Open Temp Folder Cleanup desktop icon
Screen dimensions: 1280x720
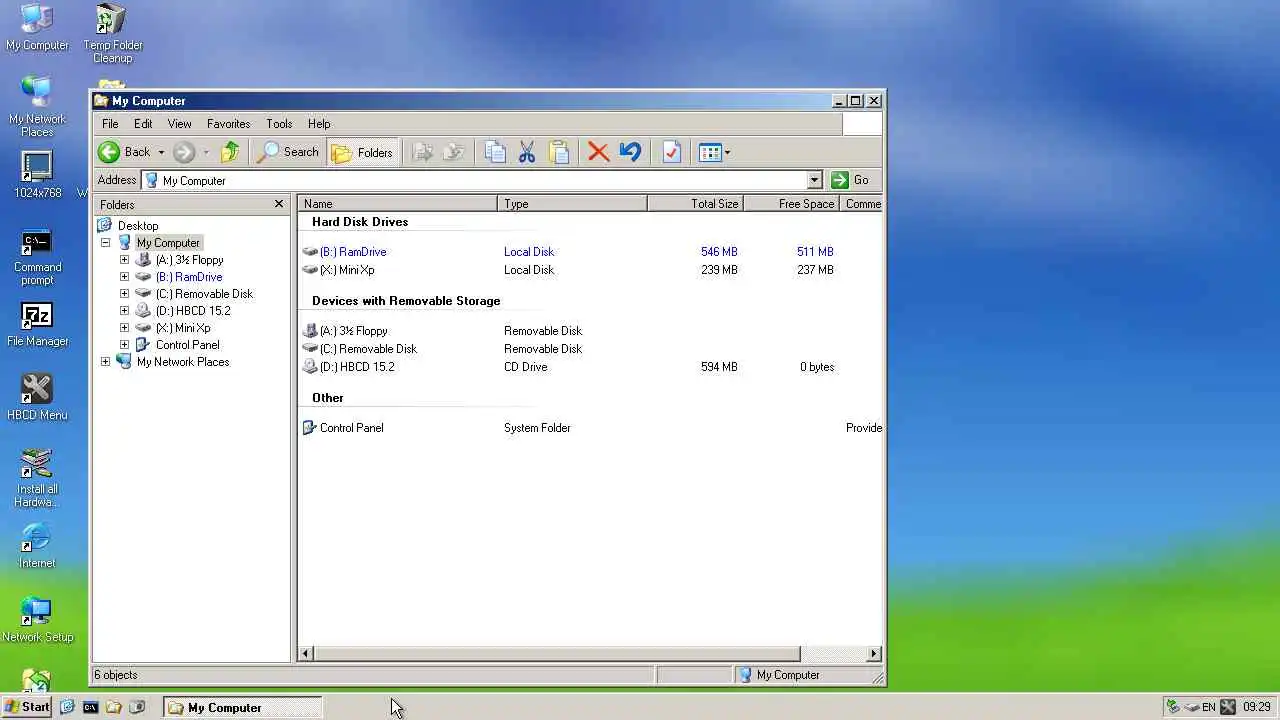pyautogui.click(x=113, y=32)
